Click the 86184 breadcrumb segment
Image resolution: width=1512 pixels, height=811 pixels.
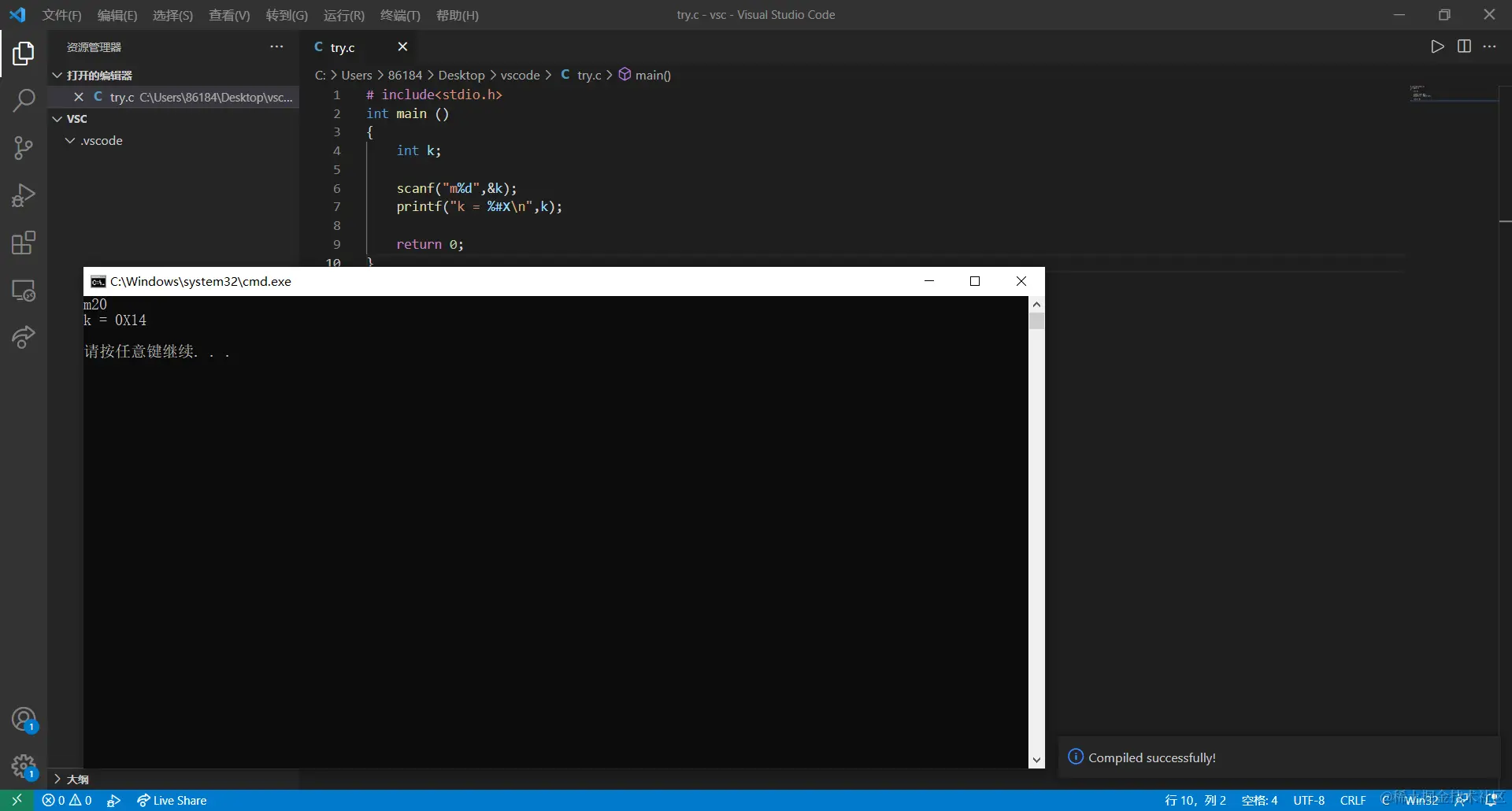pyautogui.click(x=405, y=75)
